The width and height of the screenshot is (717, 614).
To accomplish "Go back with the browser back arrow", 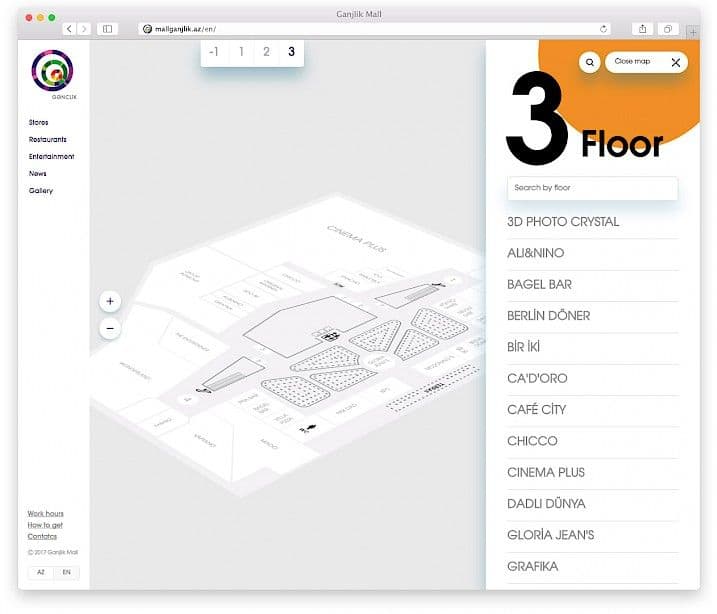I will coord(69,29).
